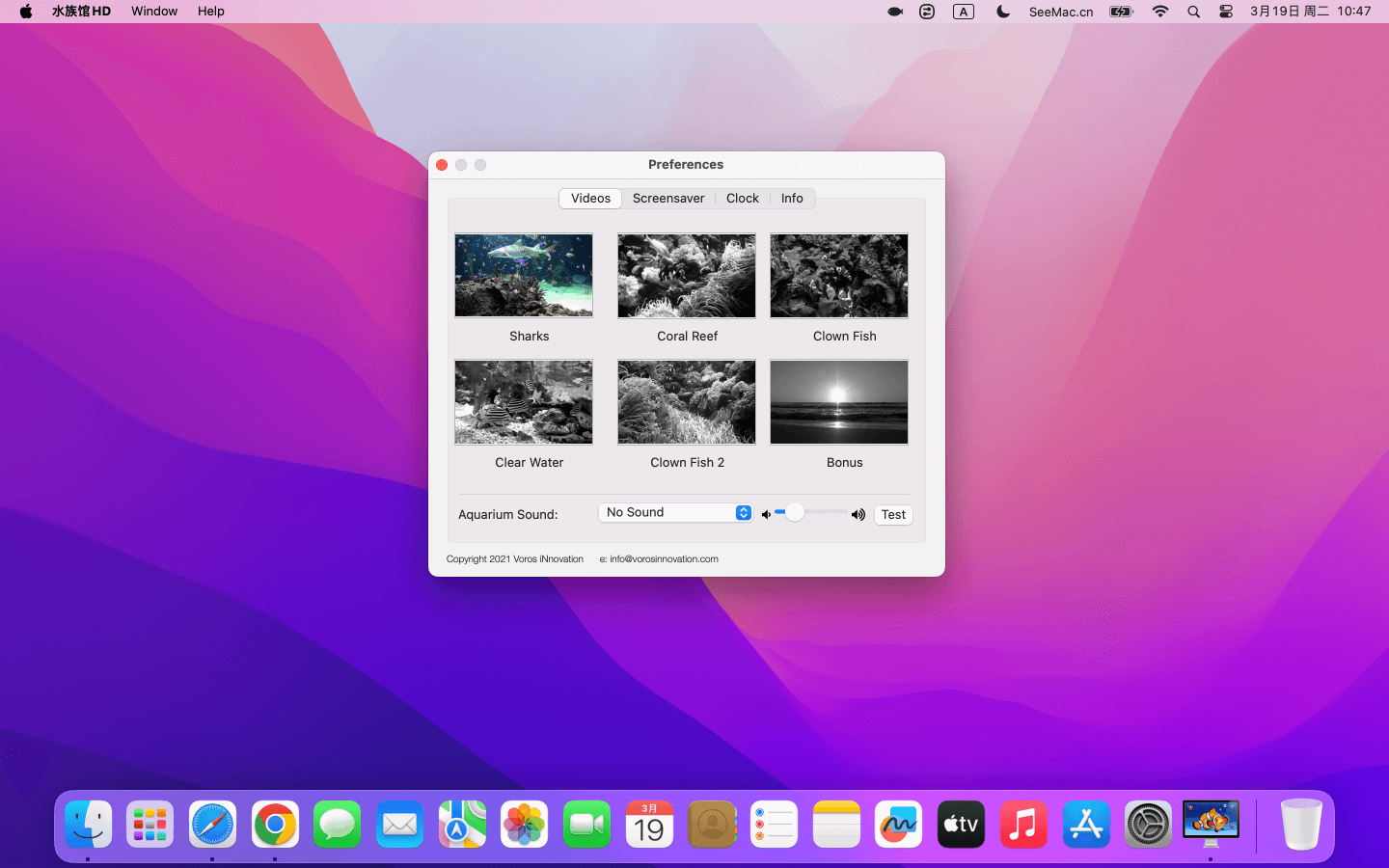The width and height of the screenshot is (1389, 868).
Task: Click the low volume speaker icon
Action: click(766, 514)
